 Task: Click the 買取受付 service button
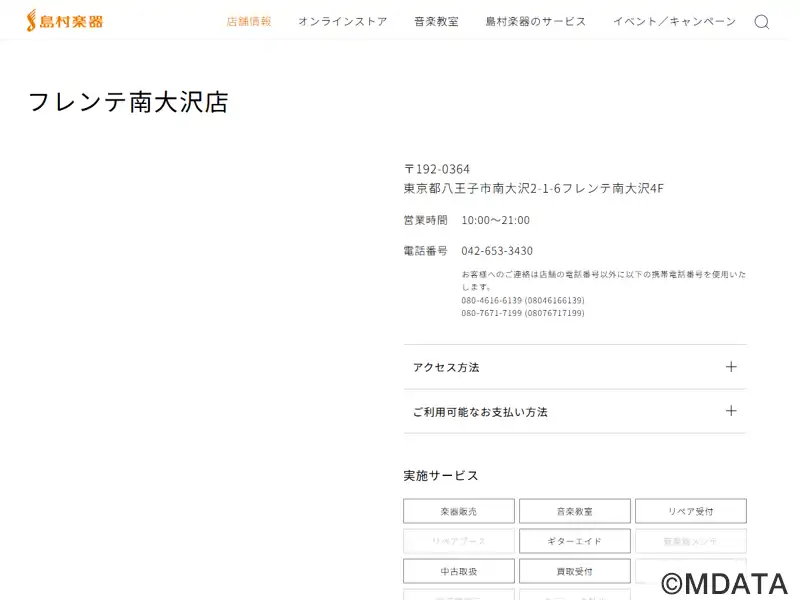574,571
